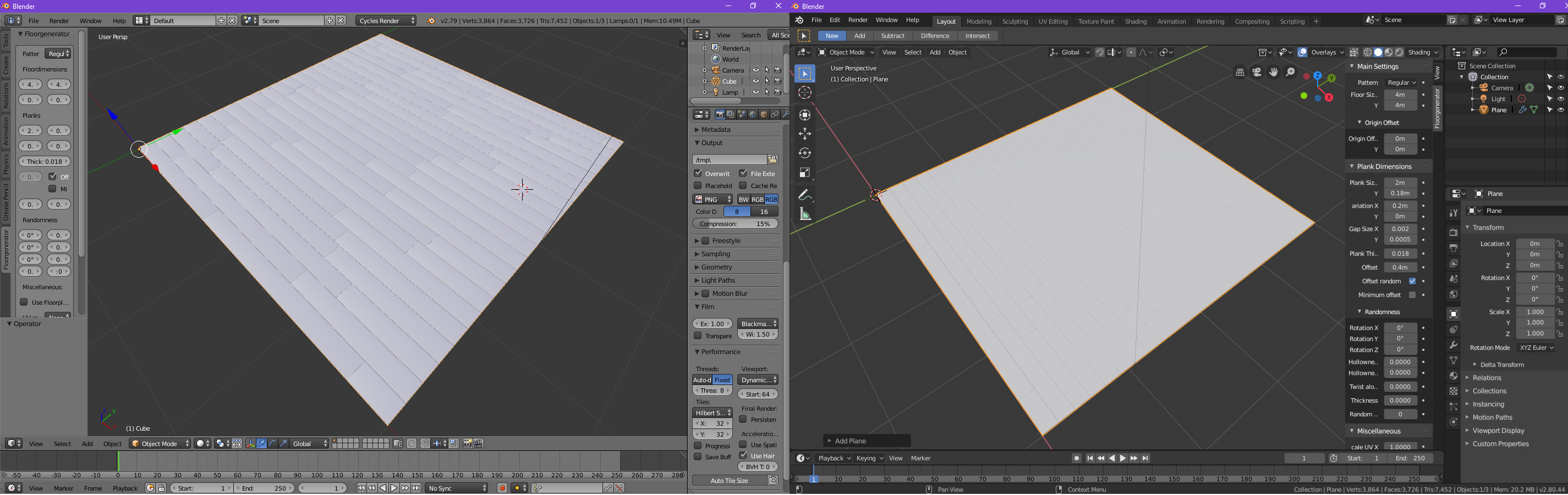Jump to end frame in Blender 2.80 timeline
Image resolution: width=1568 pixels, height=495 pixels.
click(x=1145, y=459)
